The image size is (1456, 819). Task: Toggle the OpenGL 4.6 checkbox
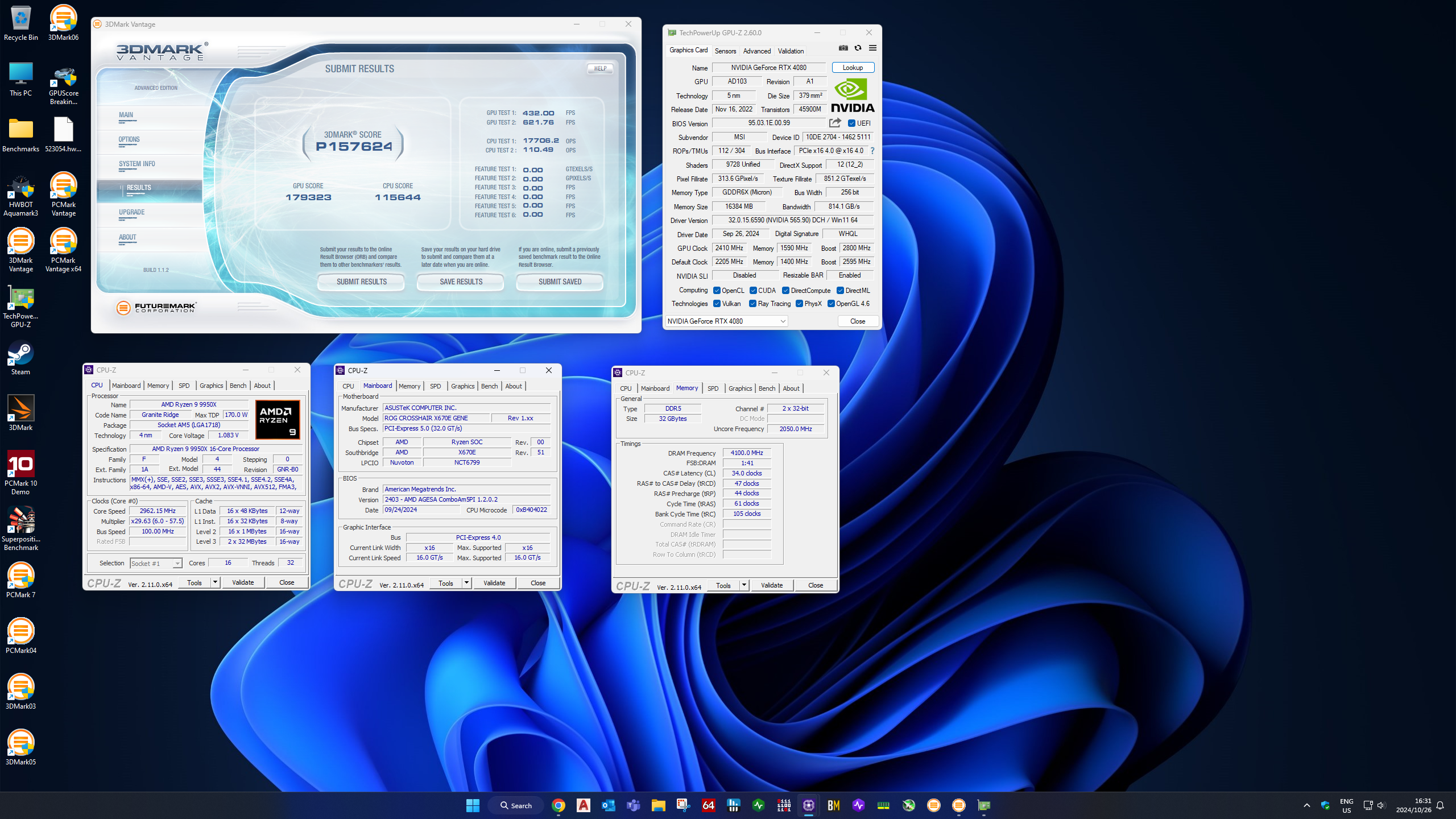(831, 304)
